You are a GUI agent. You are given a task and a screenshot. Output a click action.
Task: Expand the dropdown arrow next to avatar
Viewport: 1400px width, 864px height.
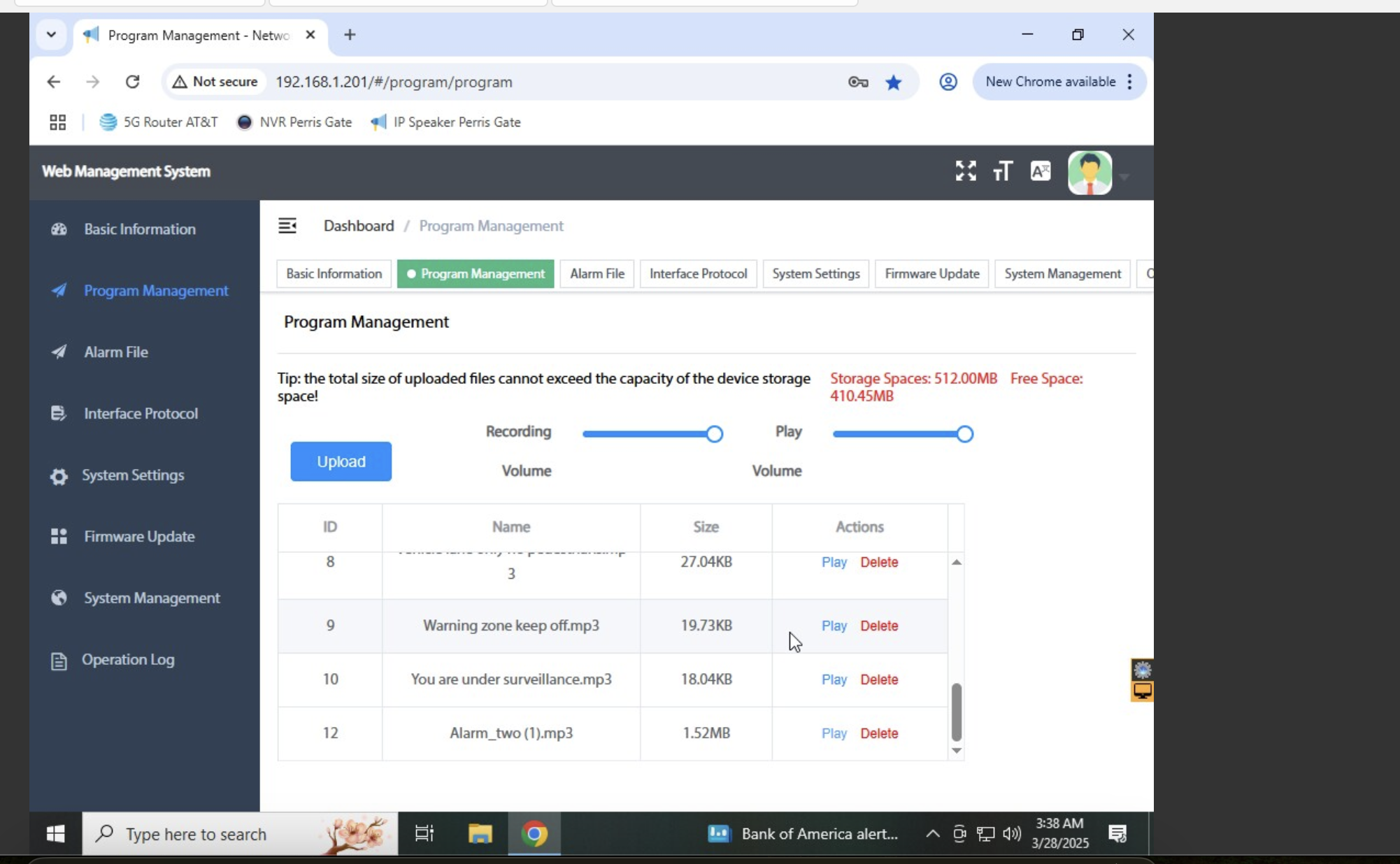tap(1124, 177)
